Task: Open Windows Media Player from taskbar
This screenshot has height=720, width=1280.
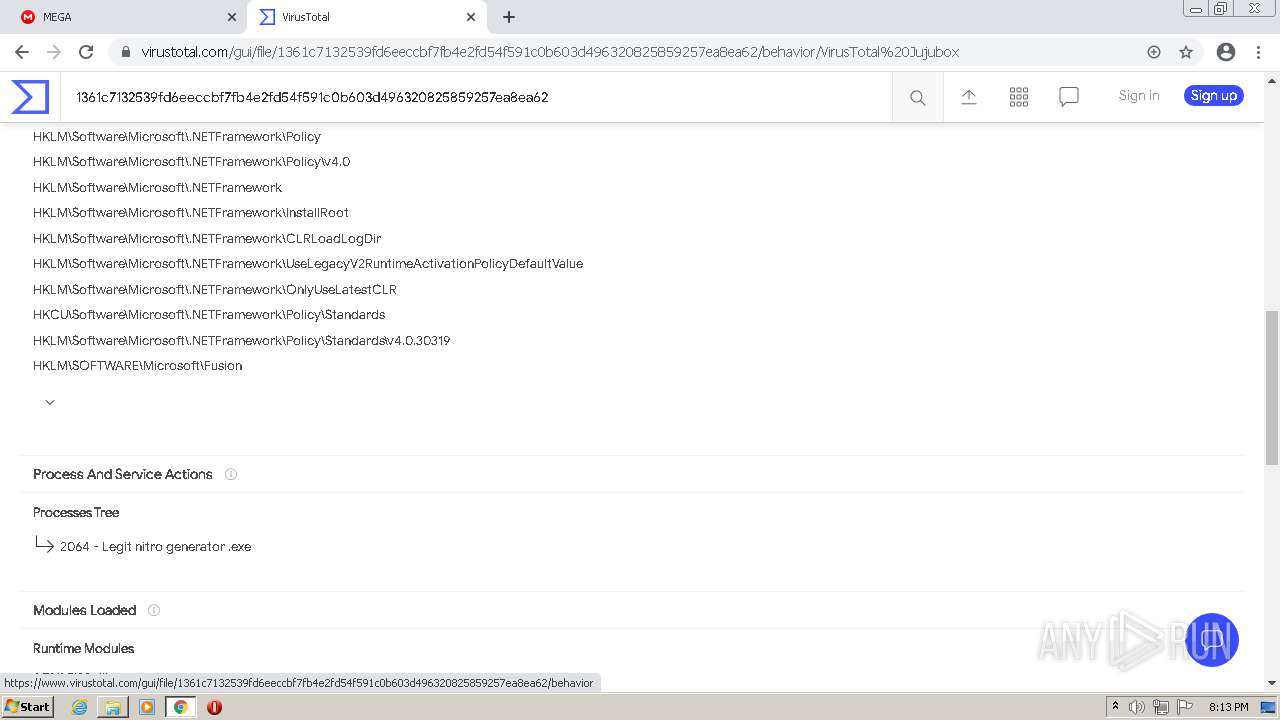Action: pos(147,707)
